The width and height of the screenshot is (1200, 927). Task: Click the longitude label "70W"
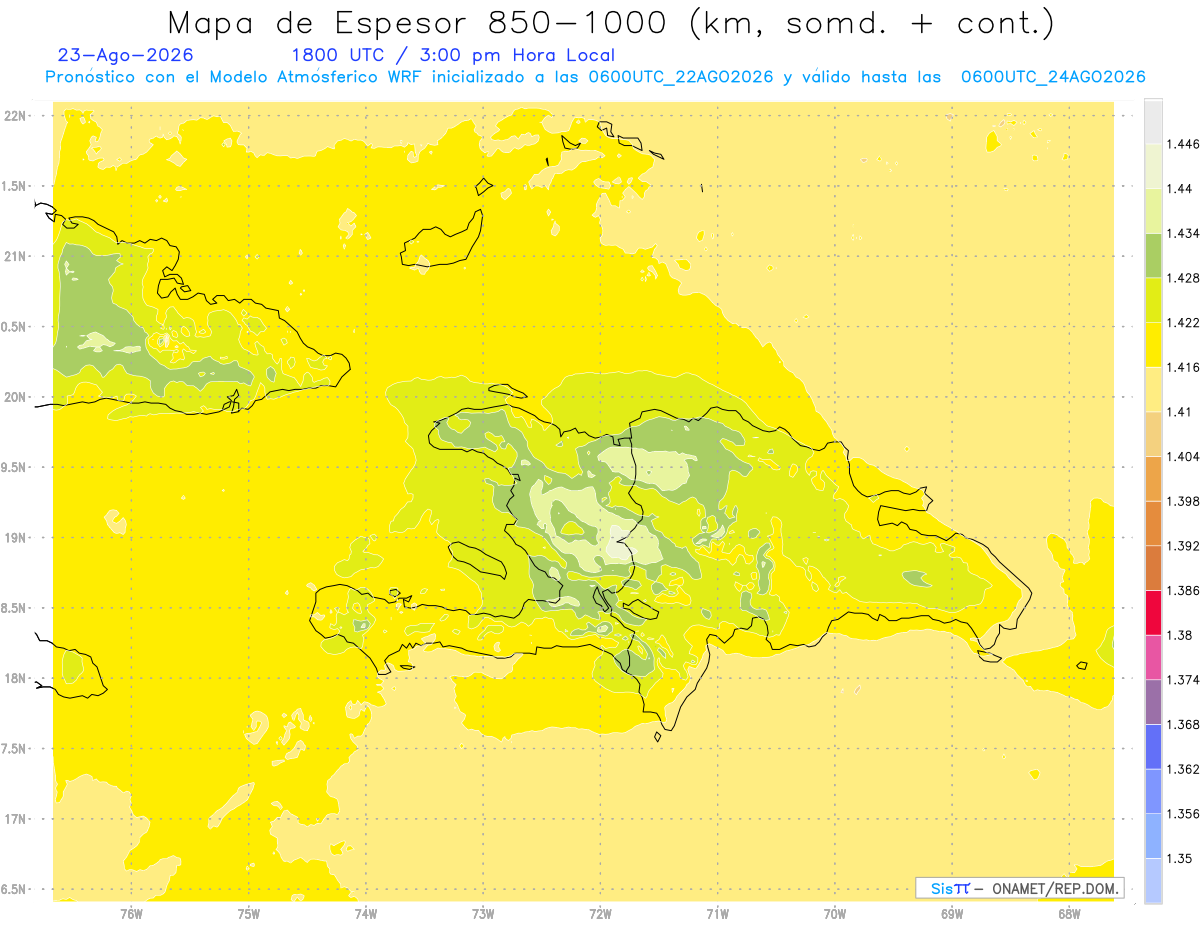click(835, 913)
